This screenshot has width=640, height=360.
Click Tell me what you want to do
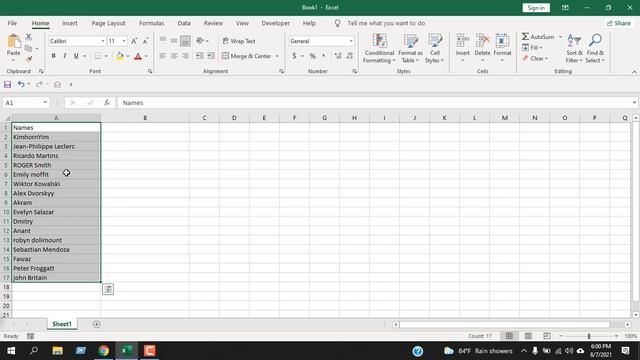[x=386, y=23]
